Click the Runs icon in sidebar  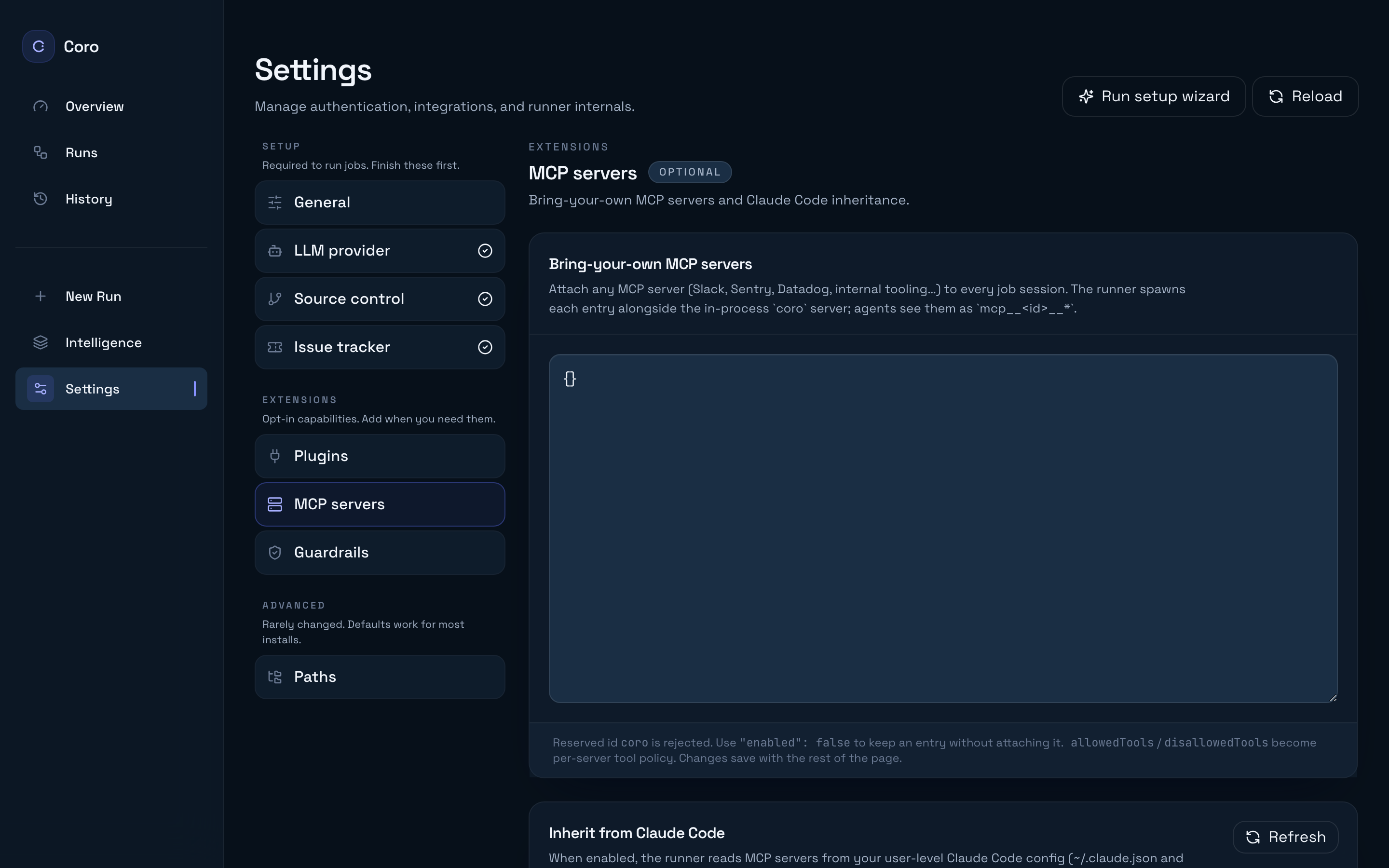(x=40, y=153)
